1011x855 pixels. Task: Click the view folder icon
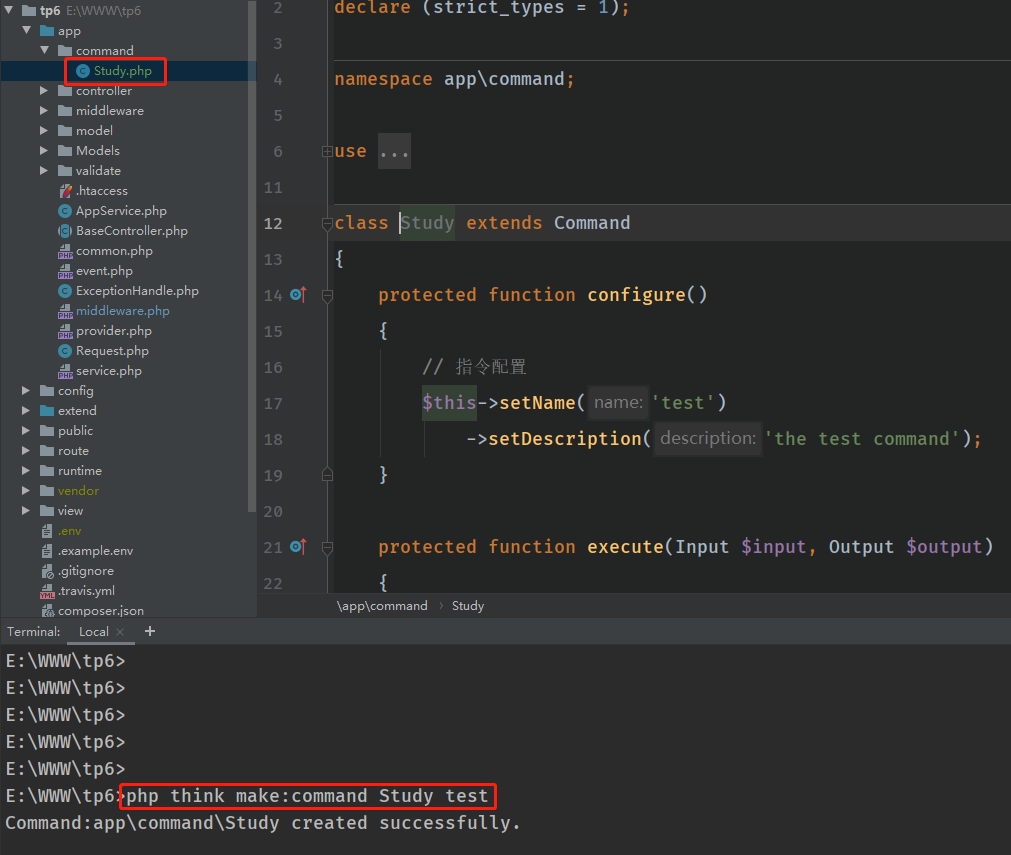47,511
